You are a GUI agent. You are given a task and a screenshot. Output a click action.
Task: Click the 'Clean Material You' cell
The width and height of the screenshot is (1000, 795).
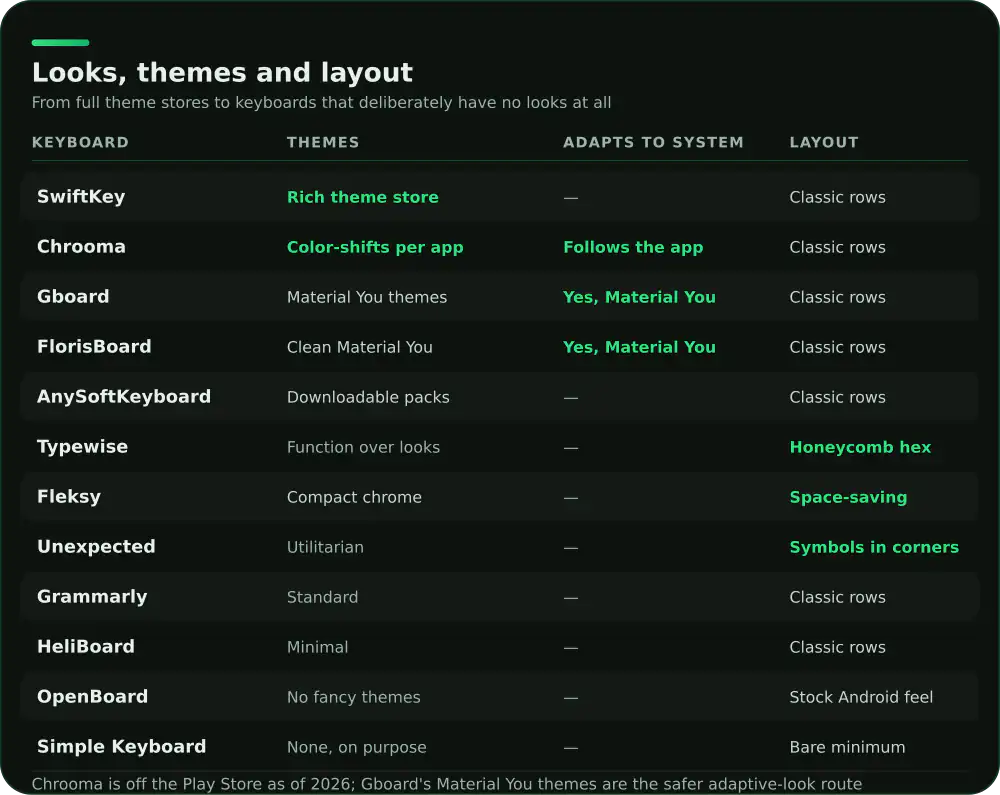pos(360,347)
